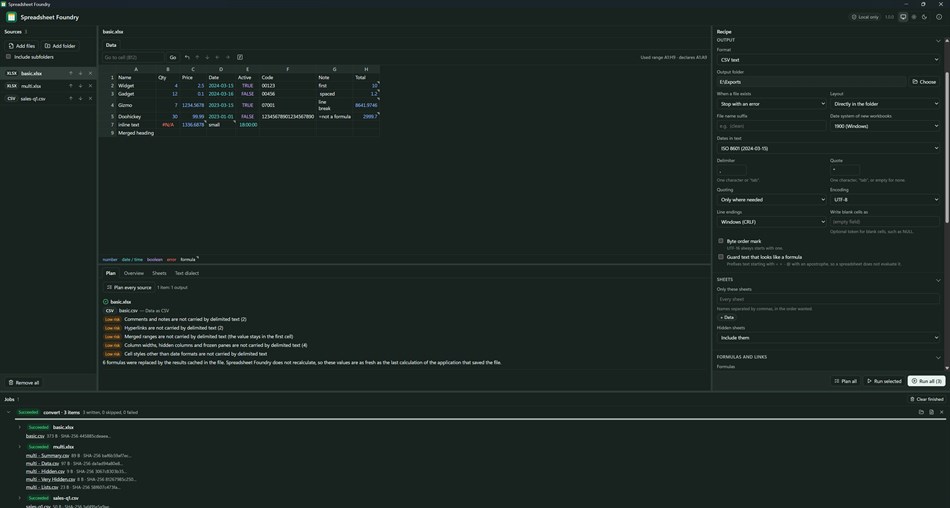Enable Guard text that looks like a formula

721,256
